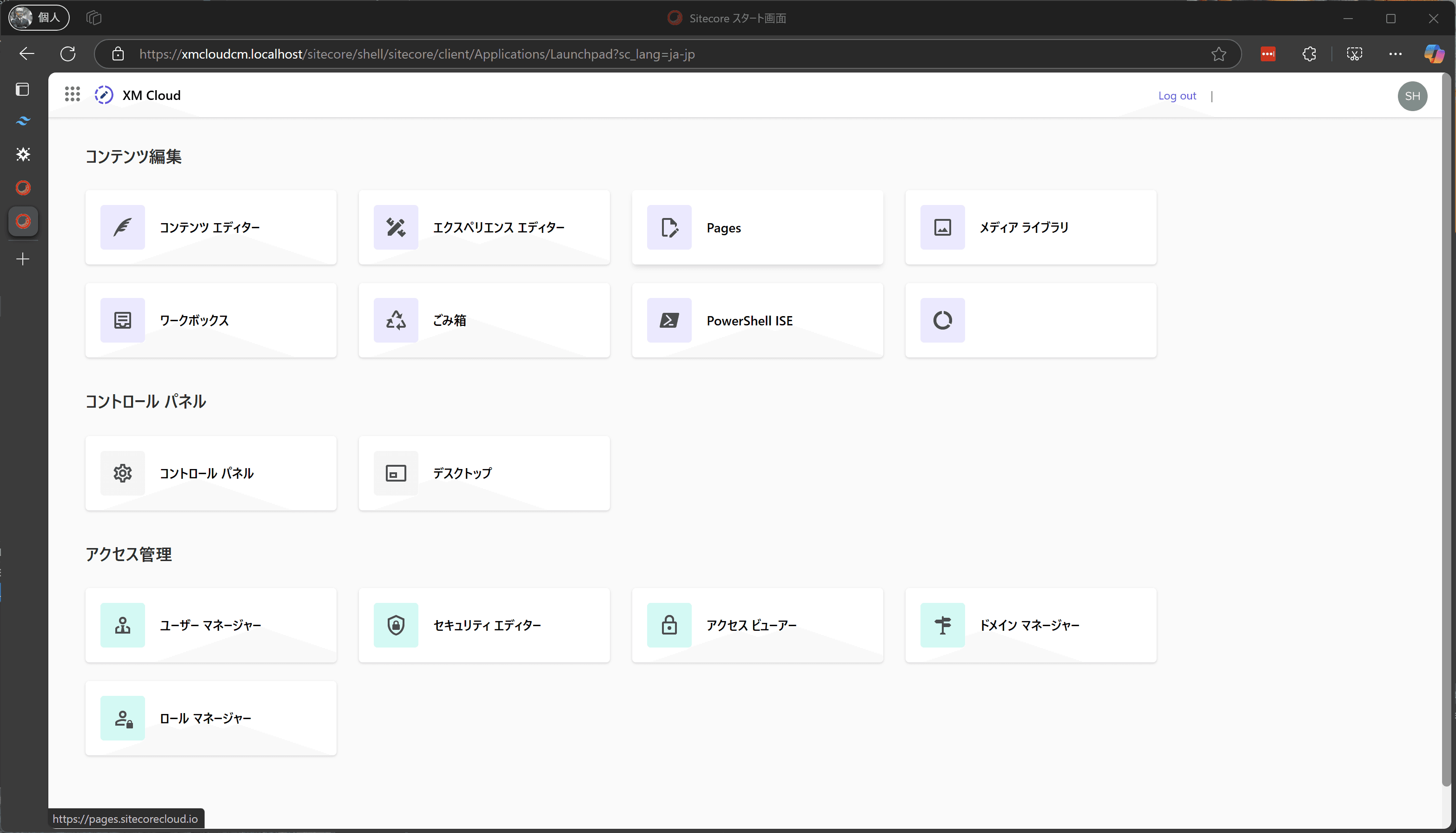Open the セキュリティ エディター shield icon

pos(396,625)
